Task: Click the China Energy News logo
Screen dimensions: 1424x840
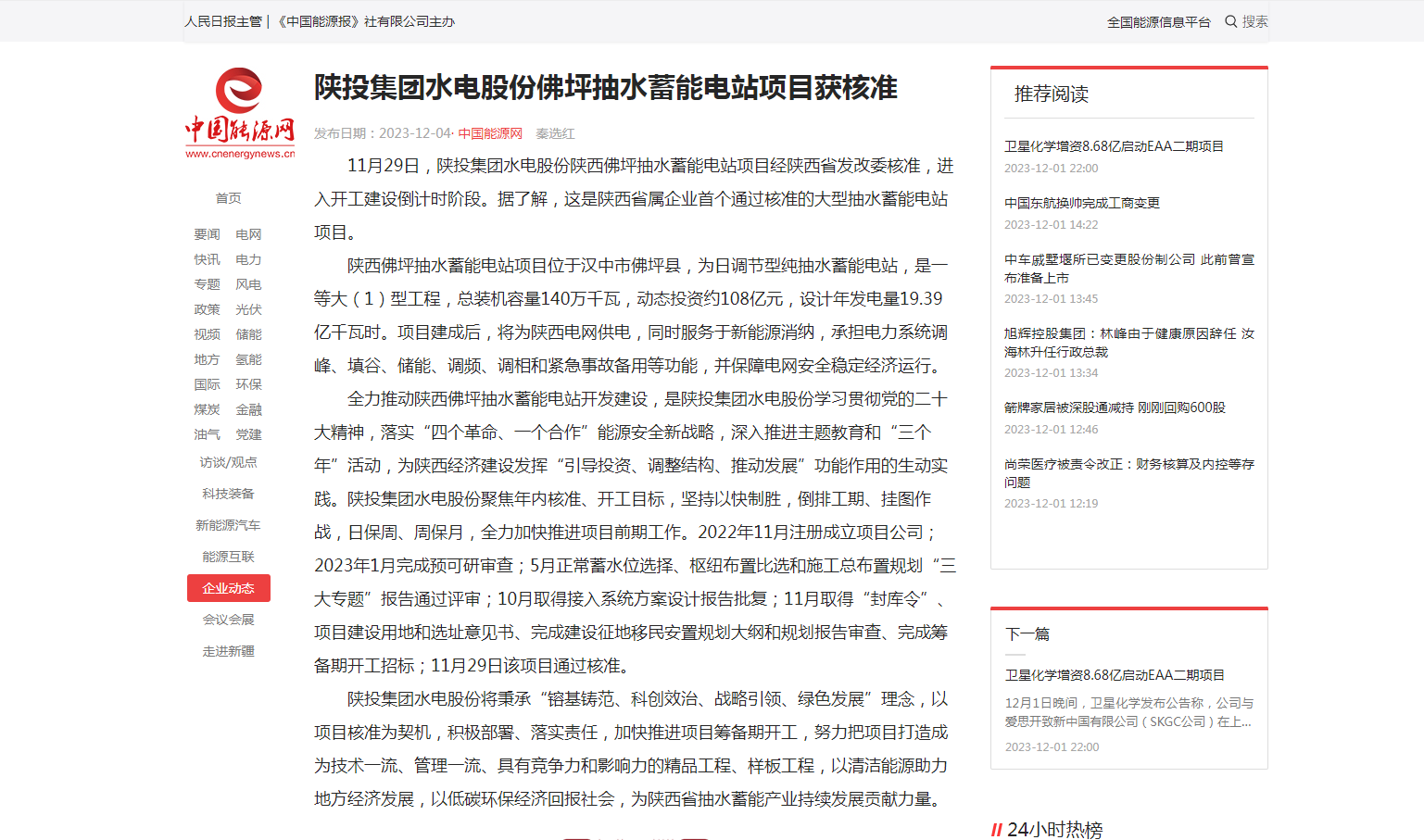Action: 239,113
